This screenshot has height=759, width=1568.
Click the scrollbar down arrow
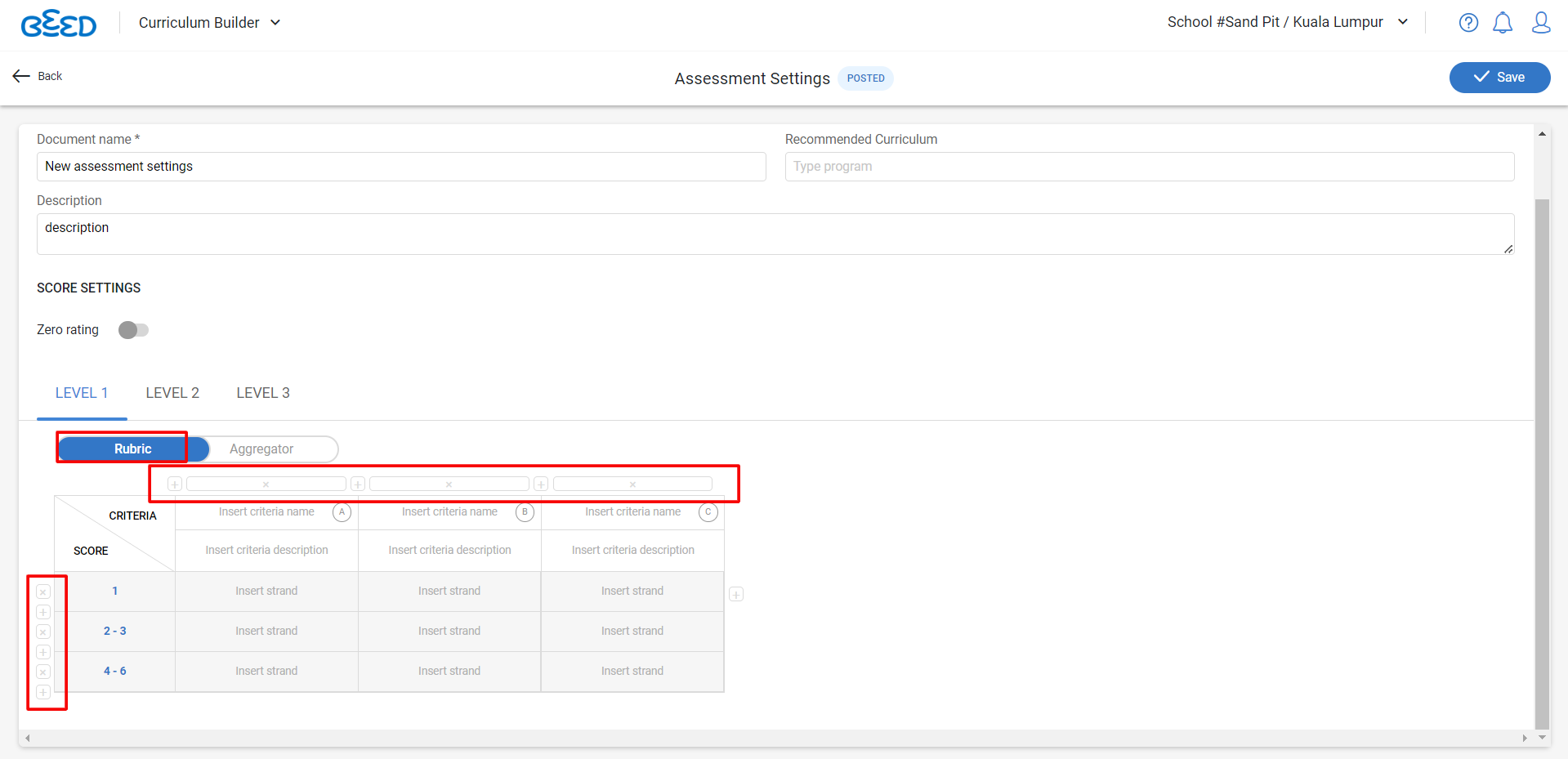(1542, 738)
